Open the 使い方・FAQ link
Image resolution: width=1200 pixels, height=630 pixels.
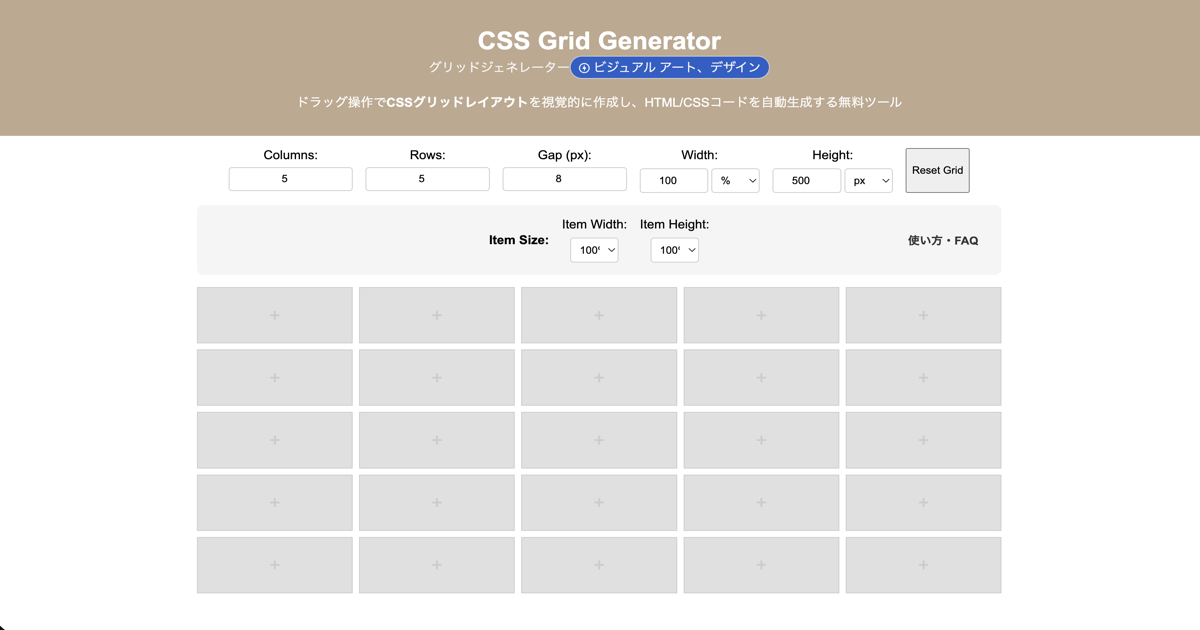pos(943,240)
